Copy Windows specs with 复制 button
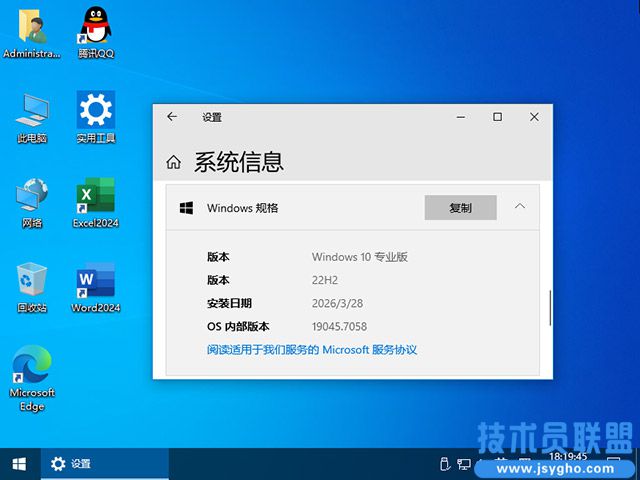This screenshot has width=640, height=480. [460, 207]
